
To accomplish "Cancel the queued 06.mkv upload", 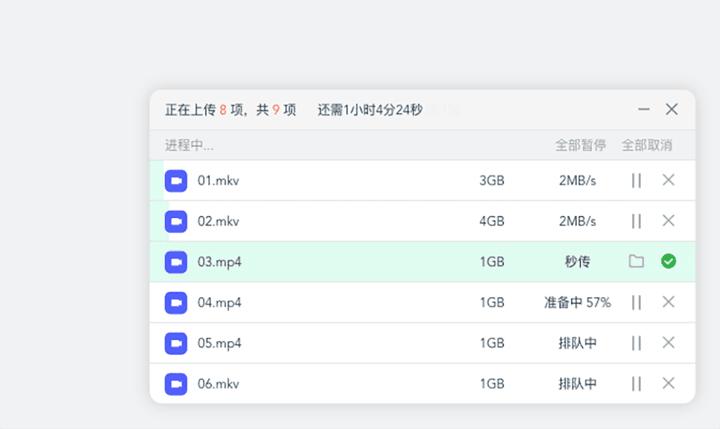I will pos(669,383).
